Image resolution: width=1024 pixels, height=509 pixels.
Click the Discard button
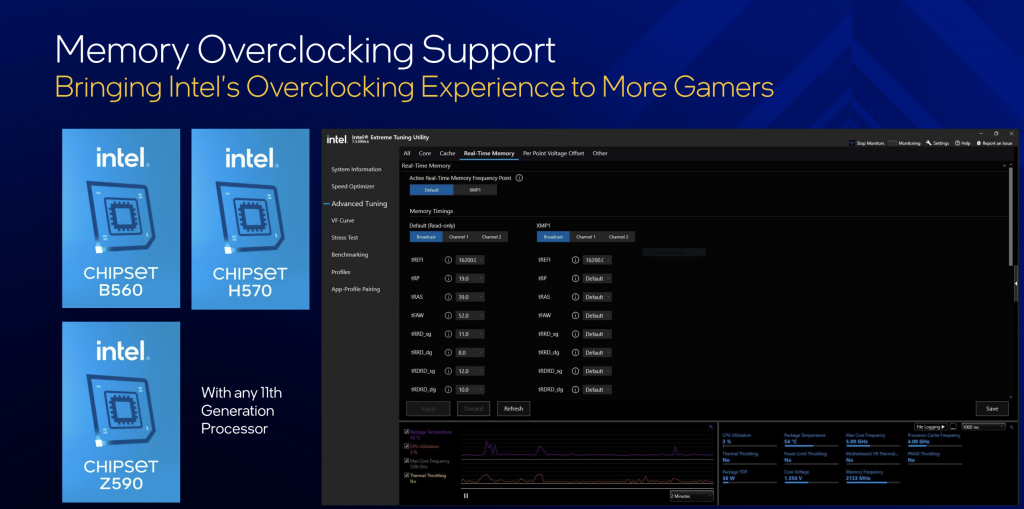click(473, 408)
